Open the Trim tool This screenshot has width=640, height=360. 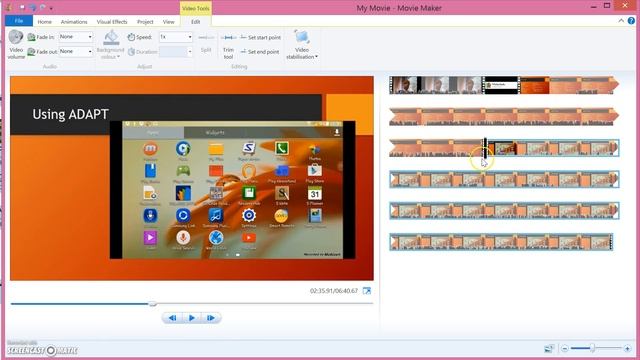228,45
